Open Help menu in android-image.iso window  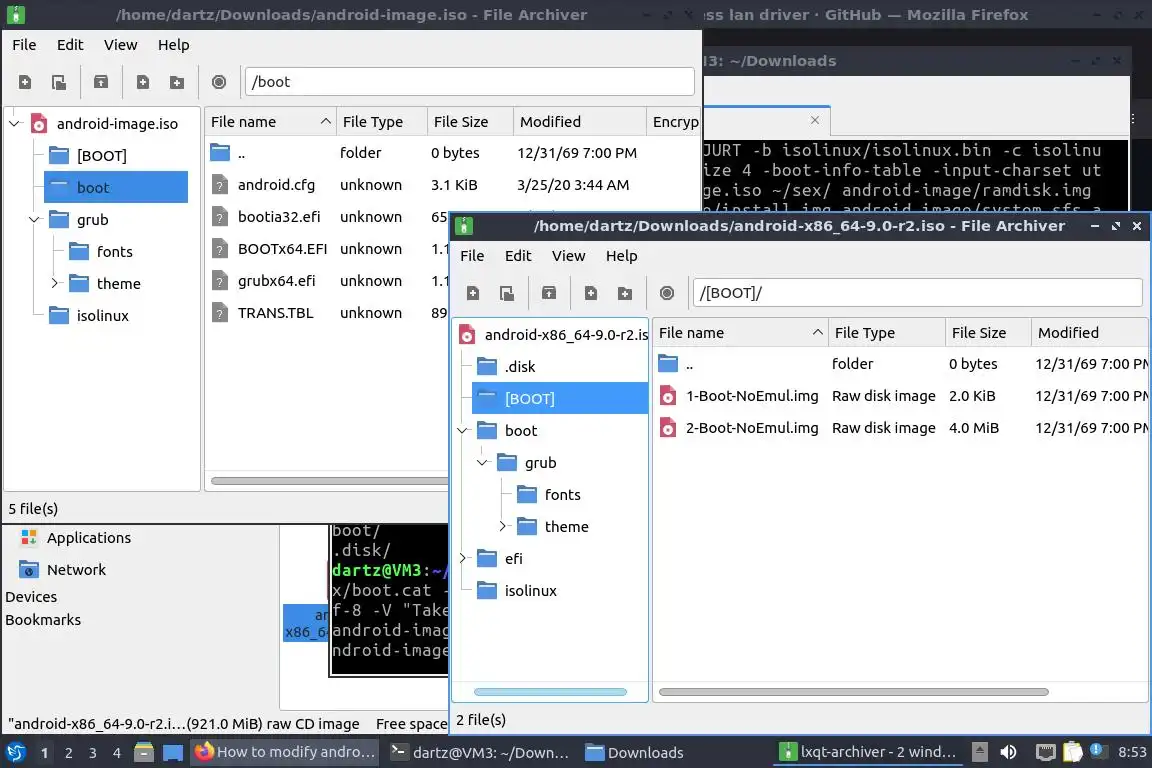pyautogui.click(x=173, y=45)
